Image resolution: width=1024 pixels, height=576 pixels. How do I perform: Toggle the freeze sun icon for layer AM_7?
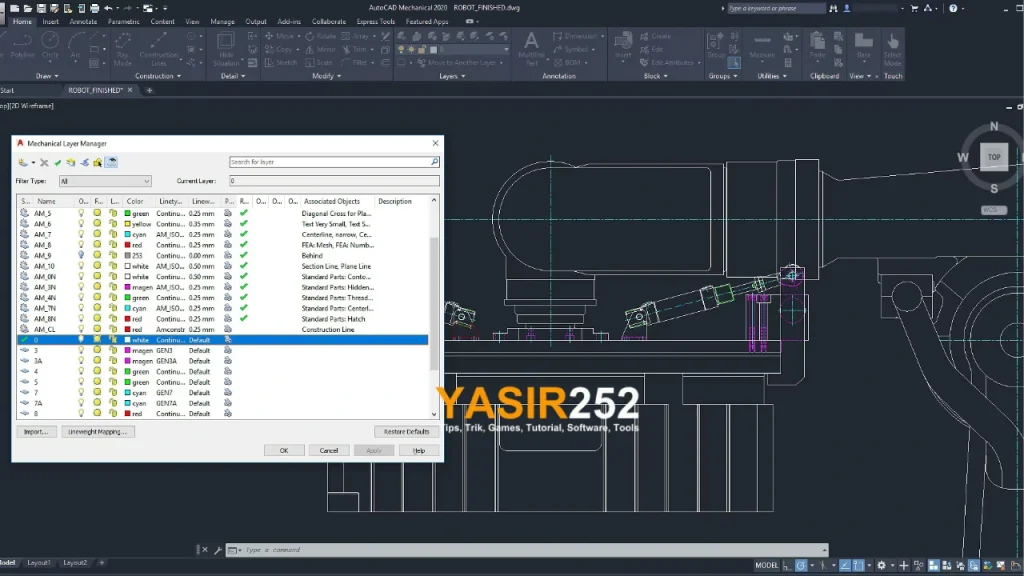(x=97, y=234)
